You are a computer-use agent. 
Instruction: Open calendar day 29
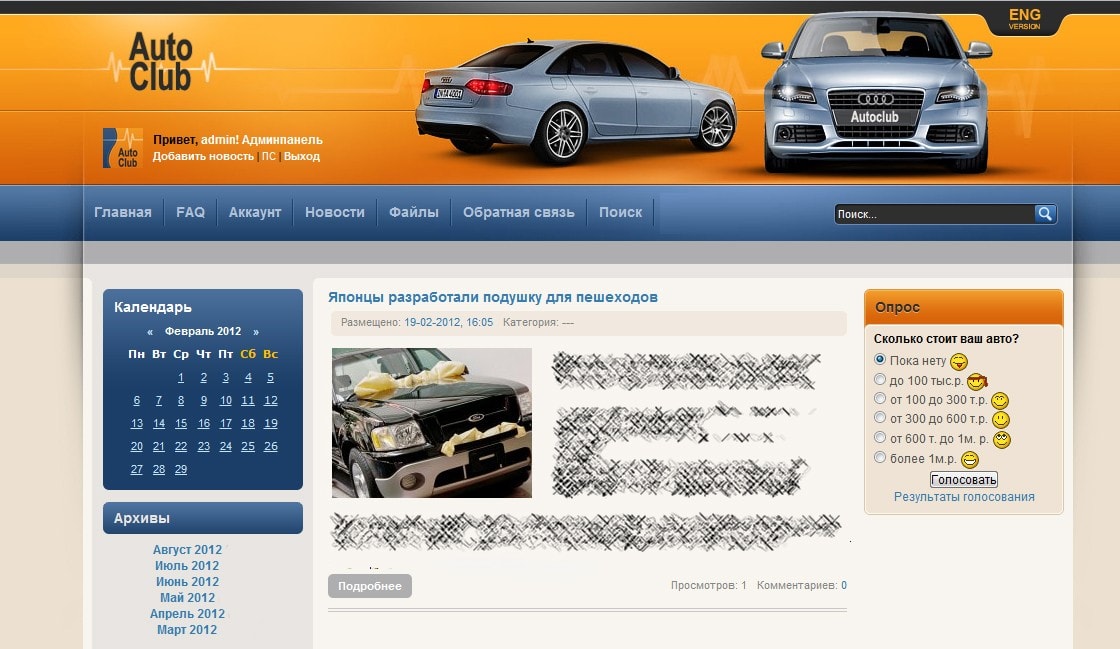point(181,469)
